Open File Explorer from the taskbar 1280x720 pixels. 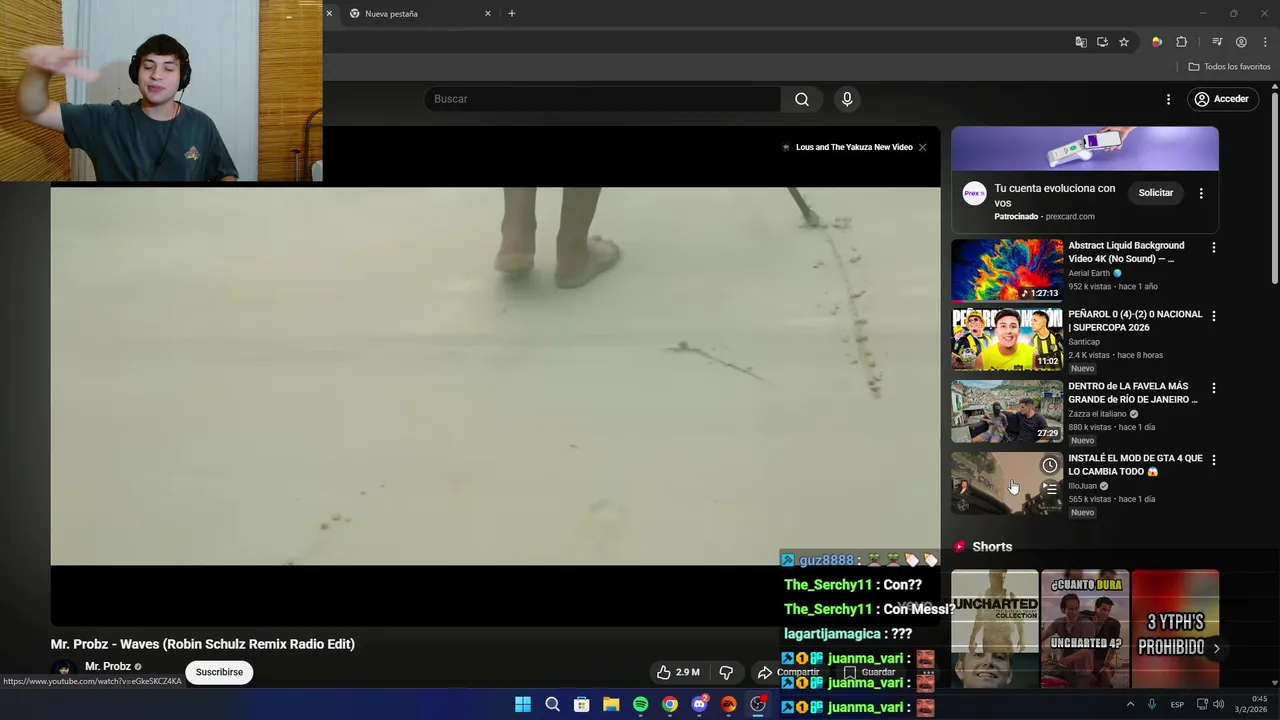coord(611,705)
